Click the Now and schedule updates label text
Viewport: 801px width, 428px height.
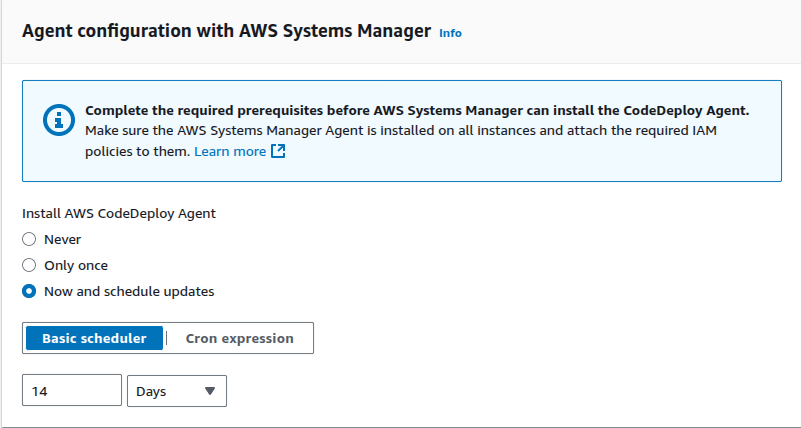(129, 292)
